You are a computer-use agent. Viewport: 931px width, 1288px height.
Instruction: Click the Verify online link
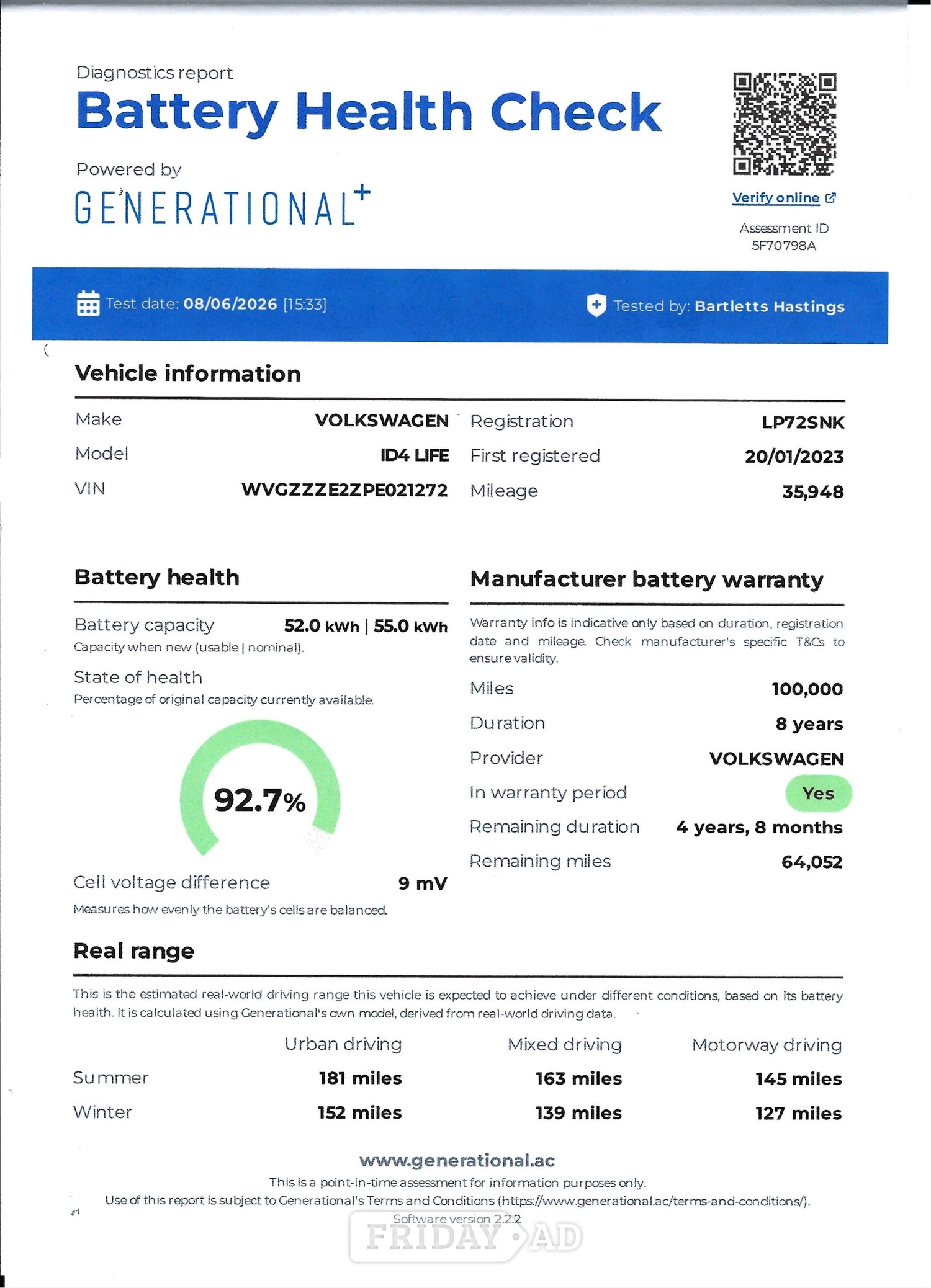point(776,198)
